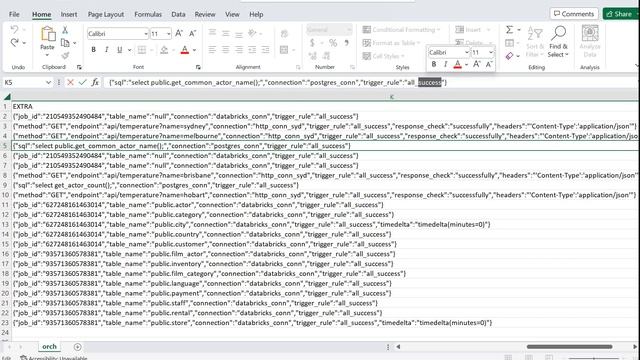The image size is (640, 360).
Task: Cancel formula entry with red X
Action: 70,82
